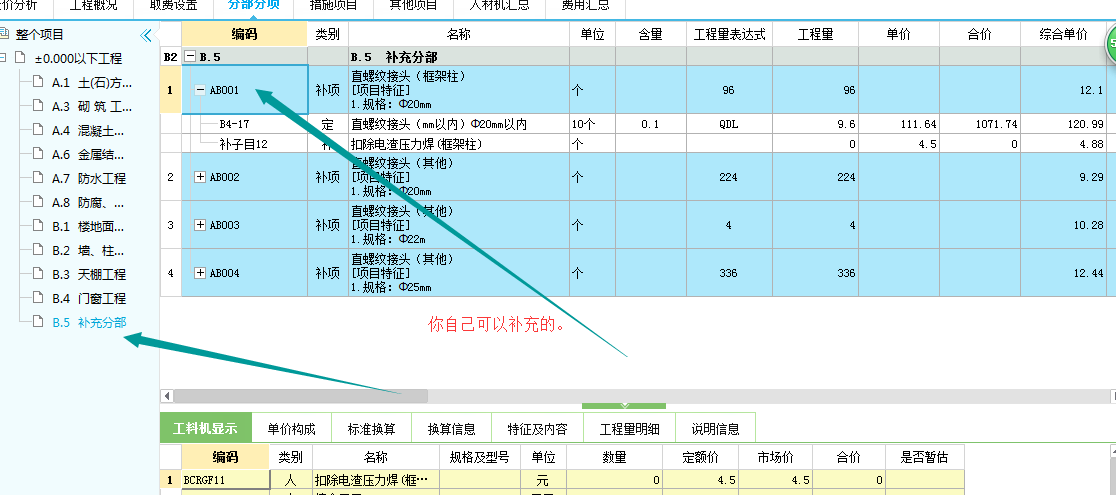This screenshot has height=495, width=1116.
Task: Select tree item B.3 天棚工程
Action: pos(89,274)
